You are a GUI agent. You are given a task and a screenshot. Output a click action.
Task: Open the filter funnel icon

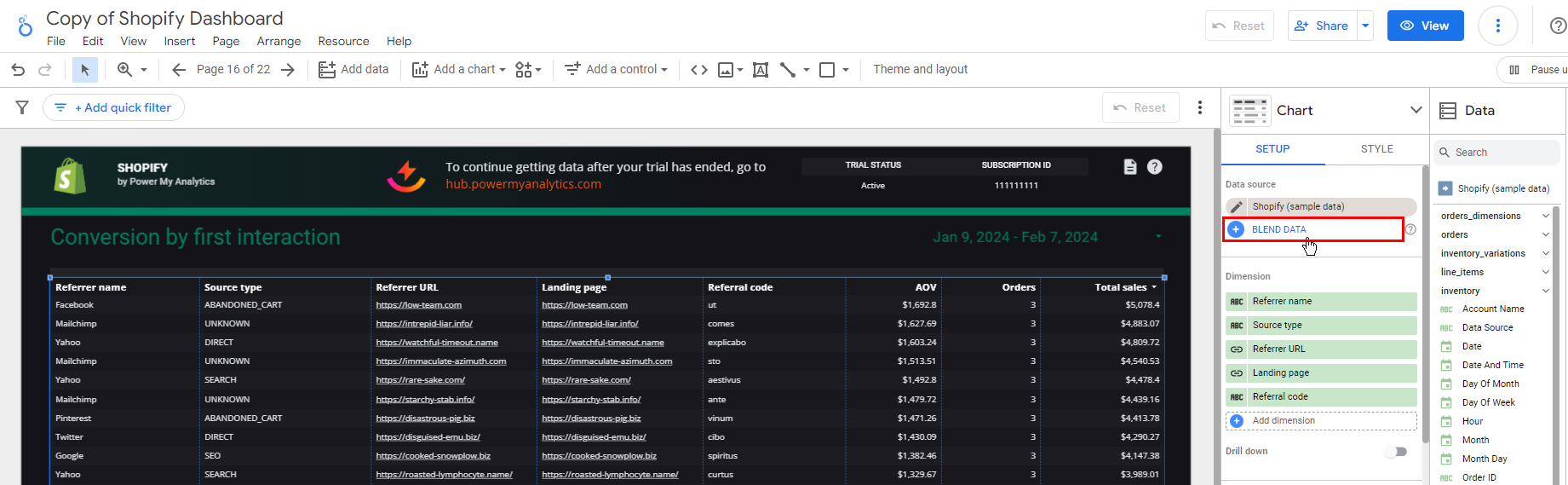pyautogui.click(x=22, y=107)
